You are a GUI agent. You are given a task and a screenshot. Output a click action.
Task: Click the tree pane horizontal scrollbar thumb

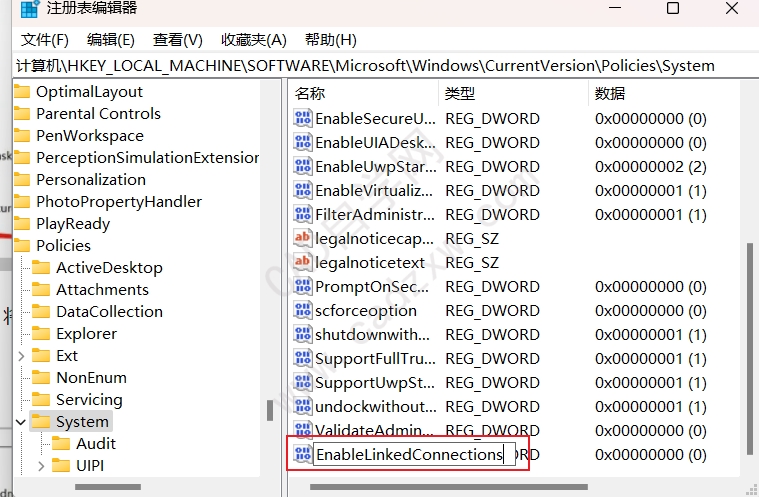[108, 487]
